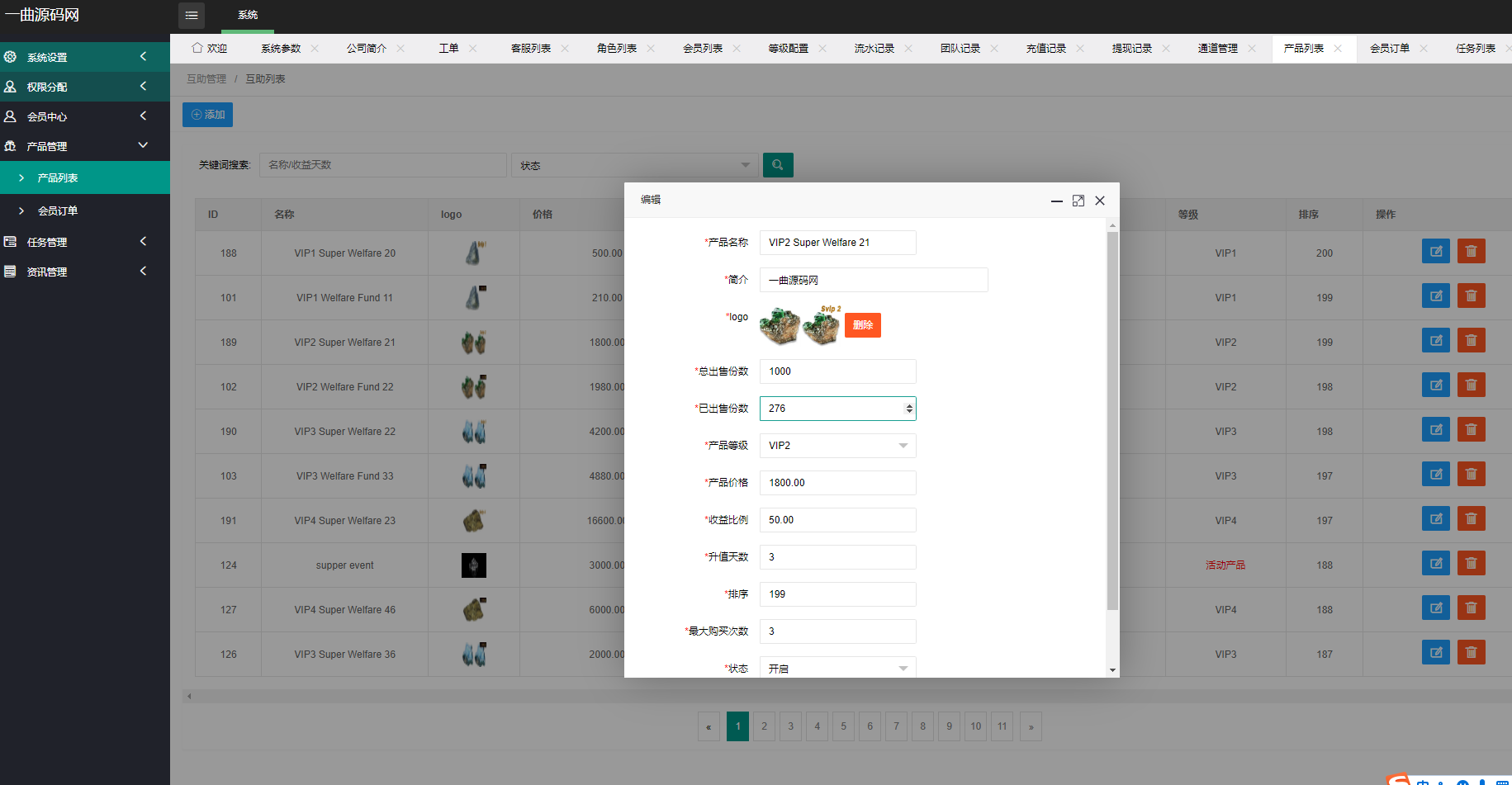Click the hamburger menu toggle icon
The height and width of the screenshot is (785, 1512).
click(192, 15)
